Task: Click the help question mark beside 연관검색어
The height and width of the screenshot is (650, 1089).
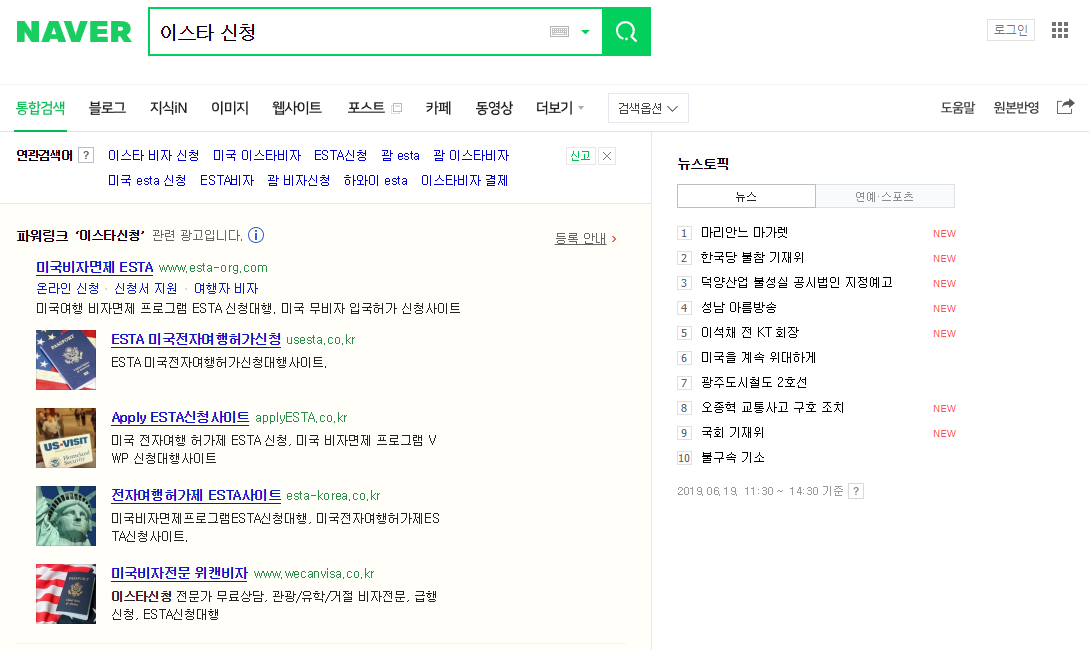Action: tap(86, 156)
